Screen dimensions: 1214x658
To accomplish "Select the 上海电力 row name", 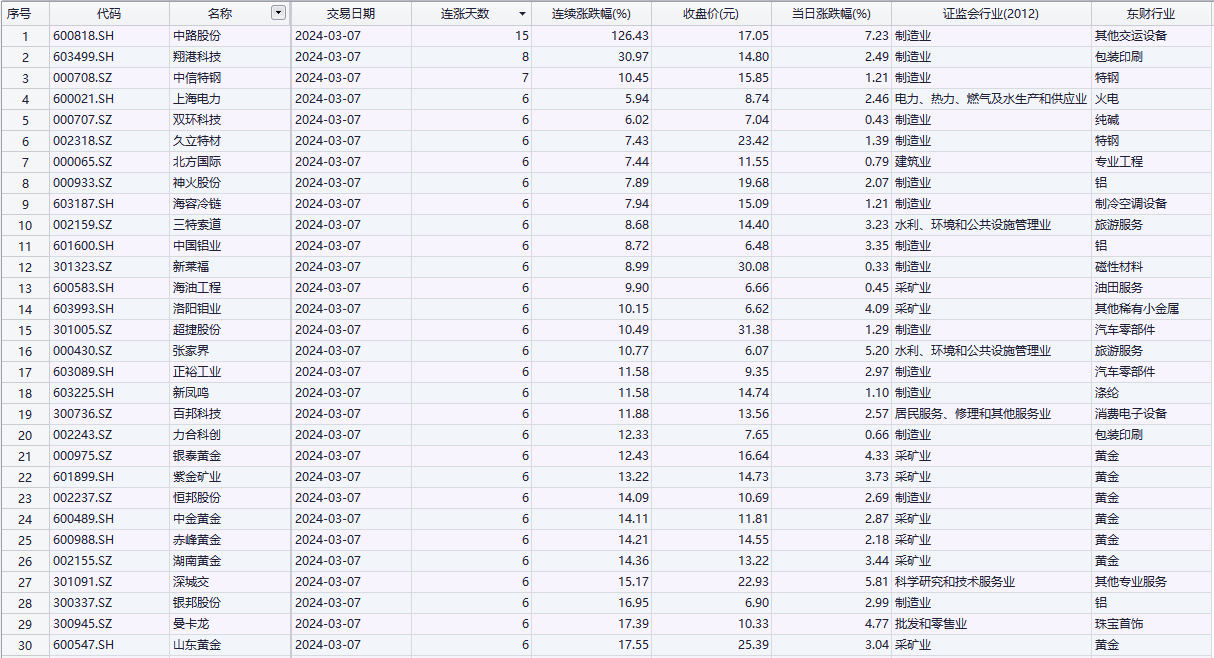I will coord(197,98).
